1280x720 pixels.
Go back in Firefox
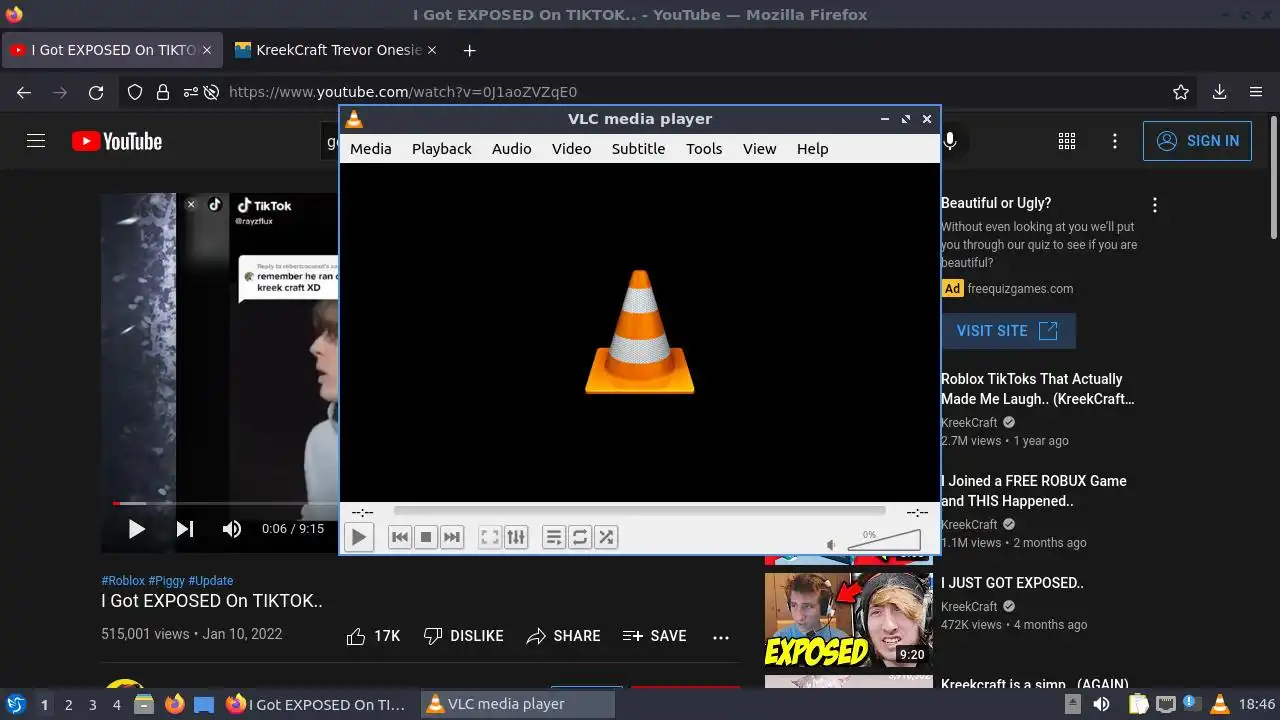[x=24, y=92]
